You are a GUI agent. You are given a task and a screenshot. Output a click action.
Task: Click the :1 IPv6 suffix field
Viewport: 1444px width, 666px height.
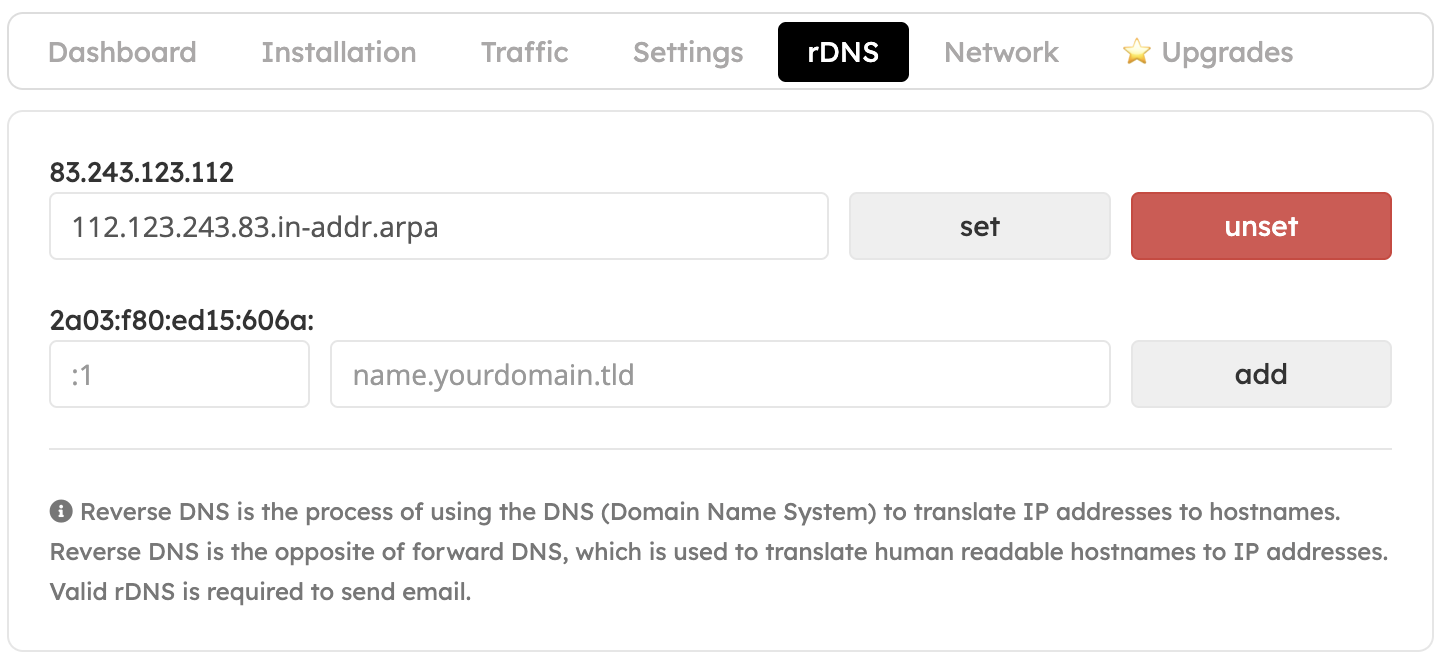[x=179, y=374]
